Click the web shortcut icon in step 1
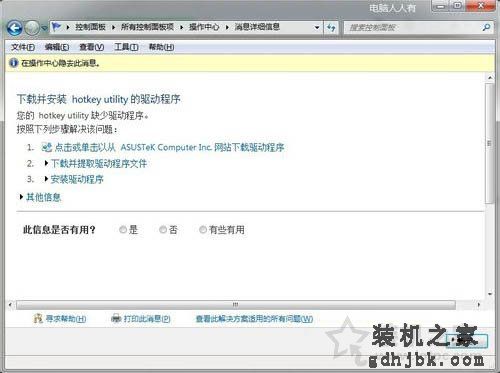This screenshot has width=500, height=373. coord(46,147)
